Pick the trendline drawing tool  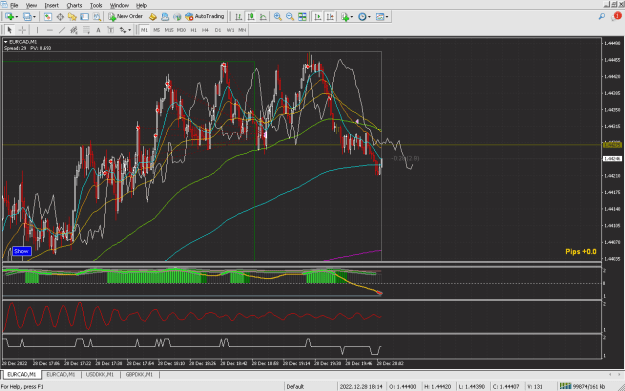pyautogui.click(x=62, y=30)
